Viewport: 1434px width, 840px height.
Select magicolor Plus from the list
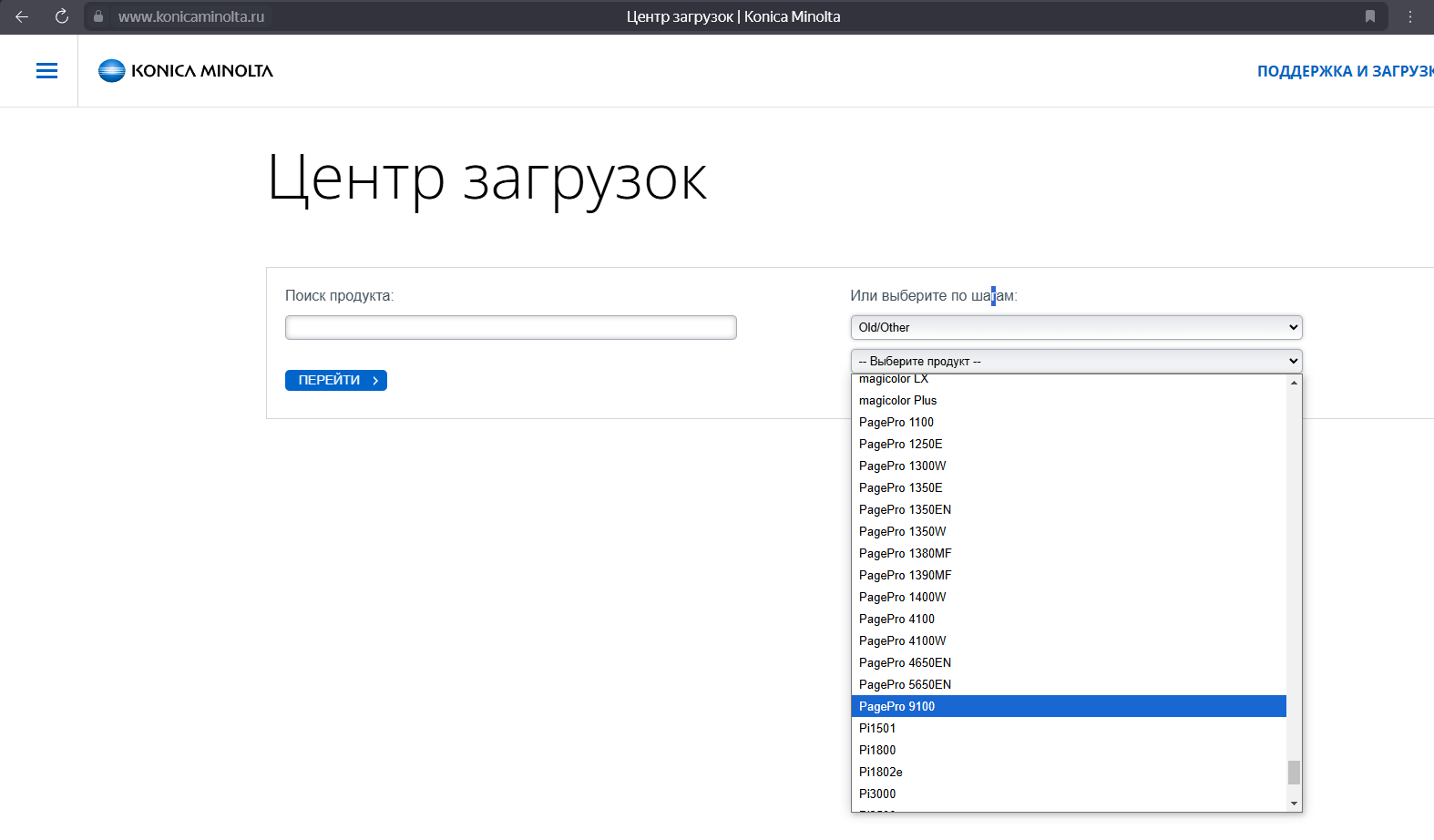(1069, 400)
